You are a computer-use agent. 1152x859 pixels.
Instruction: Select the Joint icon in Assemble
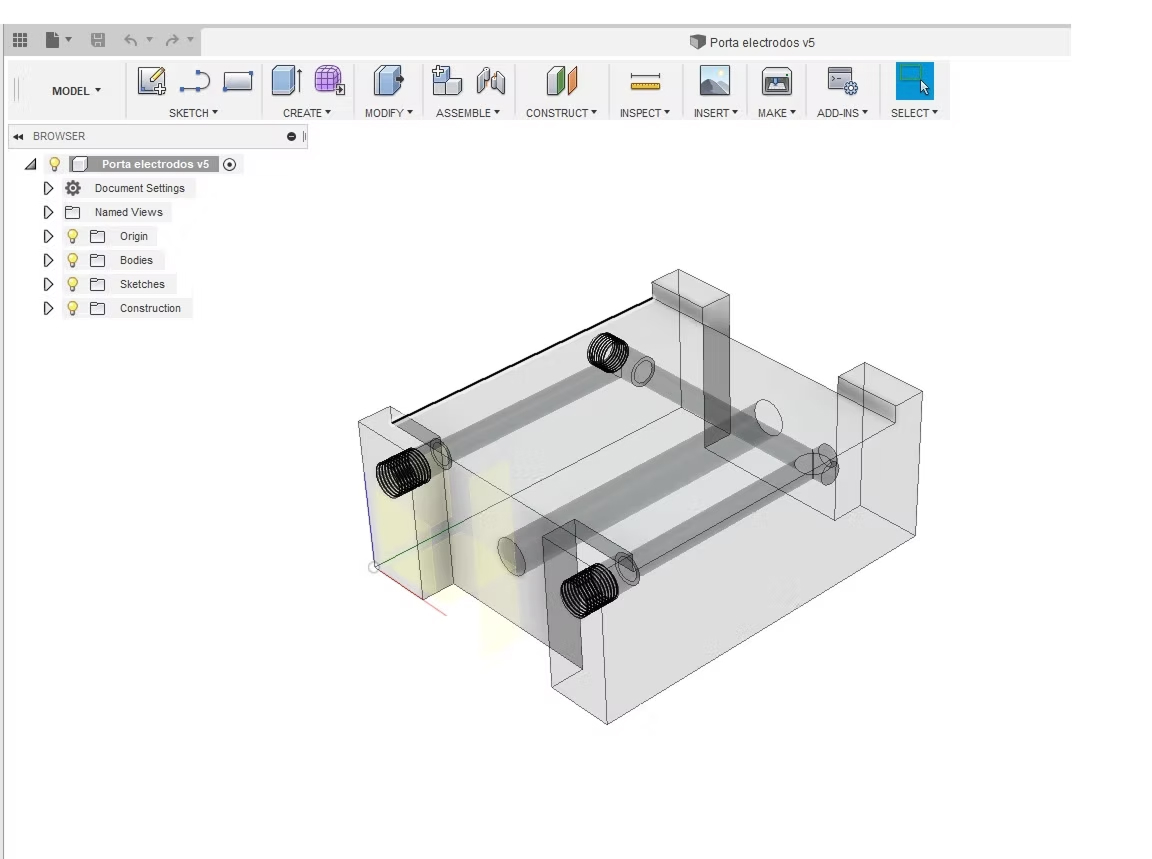(490, 81)
